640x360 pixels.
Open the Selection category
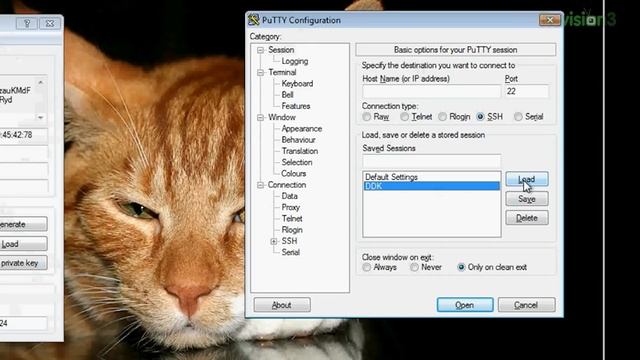point(297,162)
